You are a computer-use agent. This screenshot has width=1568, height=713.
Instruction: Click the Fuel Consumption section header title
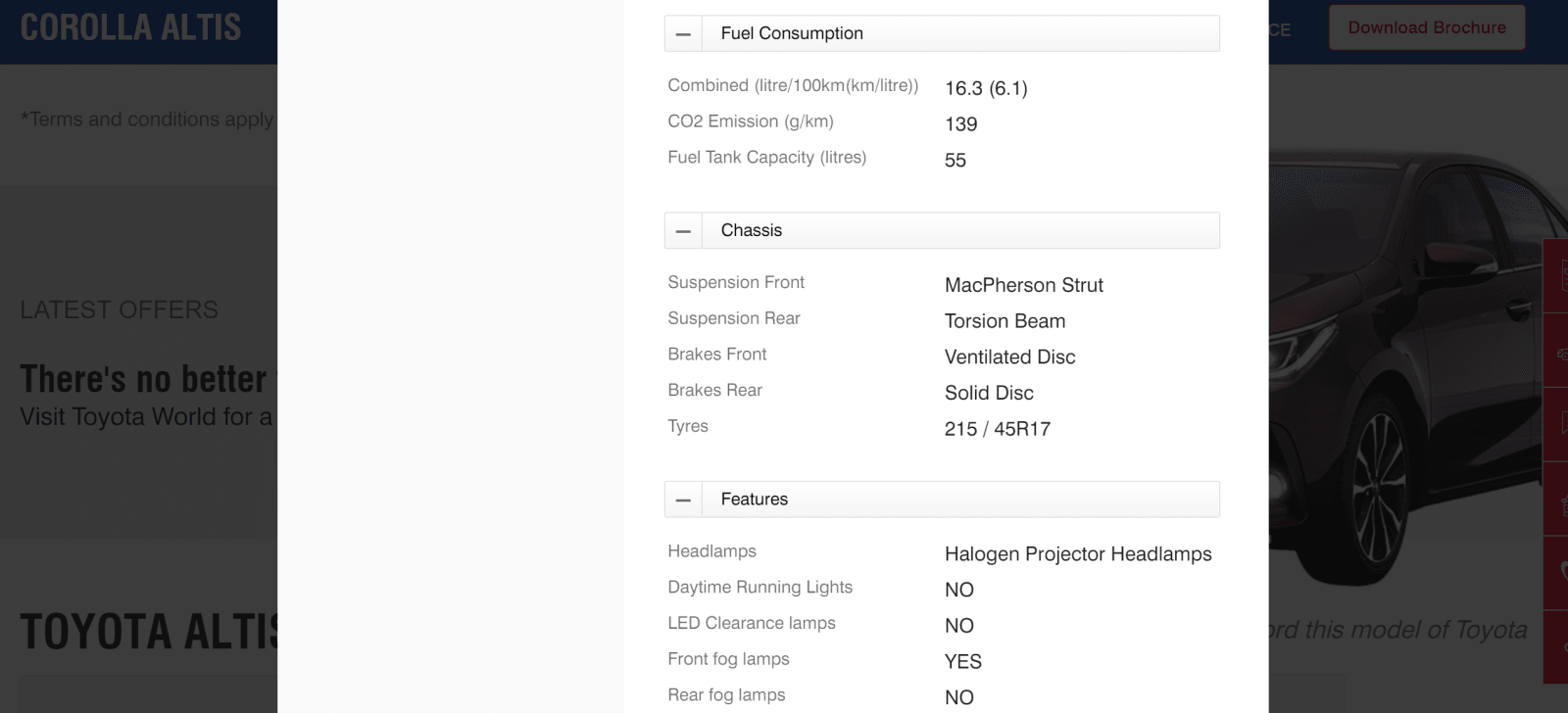(792, 33)
